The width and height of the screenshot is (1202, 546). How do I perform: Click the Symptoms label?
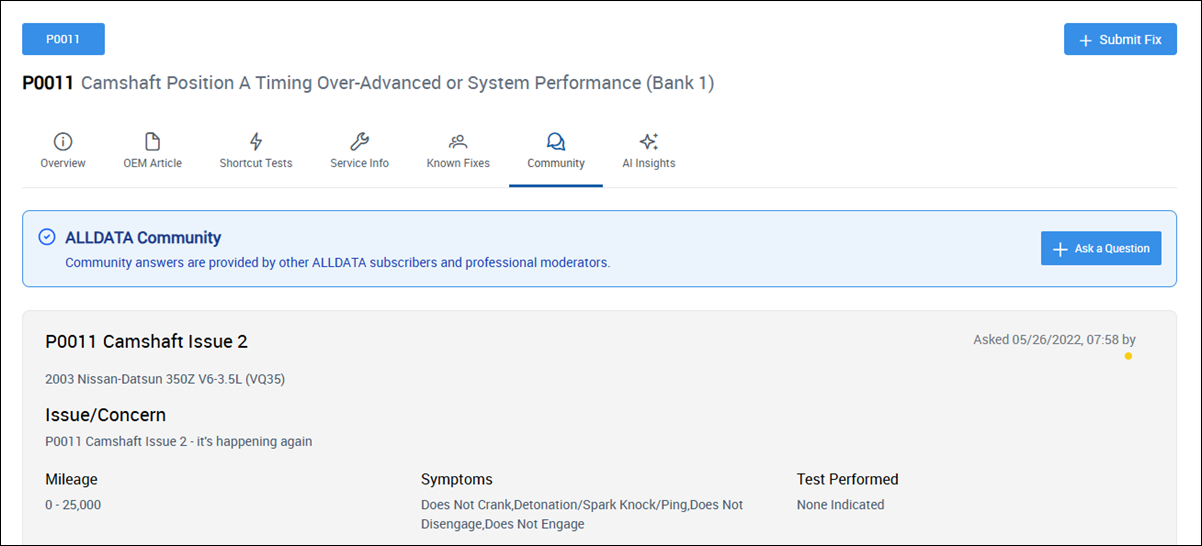pos(457,479)
